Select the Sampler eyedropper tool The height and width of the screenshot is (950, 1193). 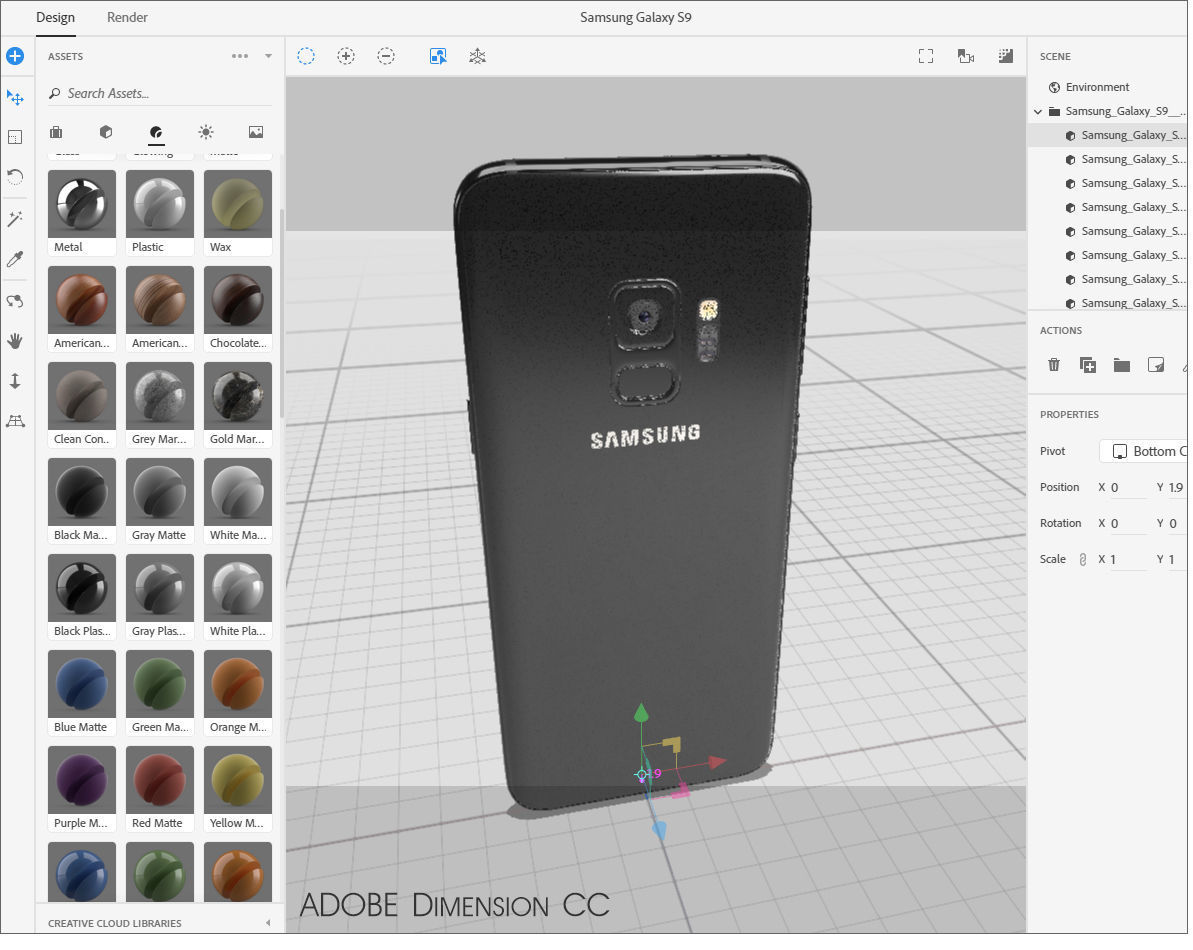(x=15, y=259)
